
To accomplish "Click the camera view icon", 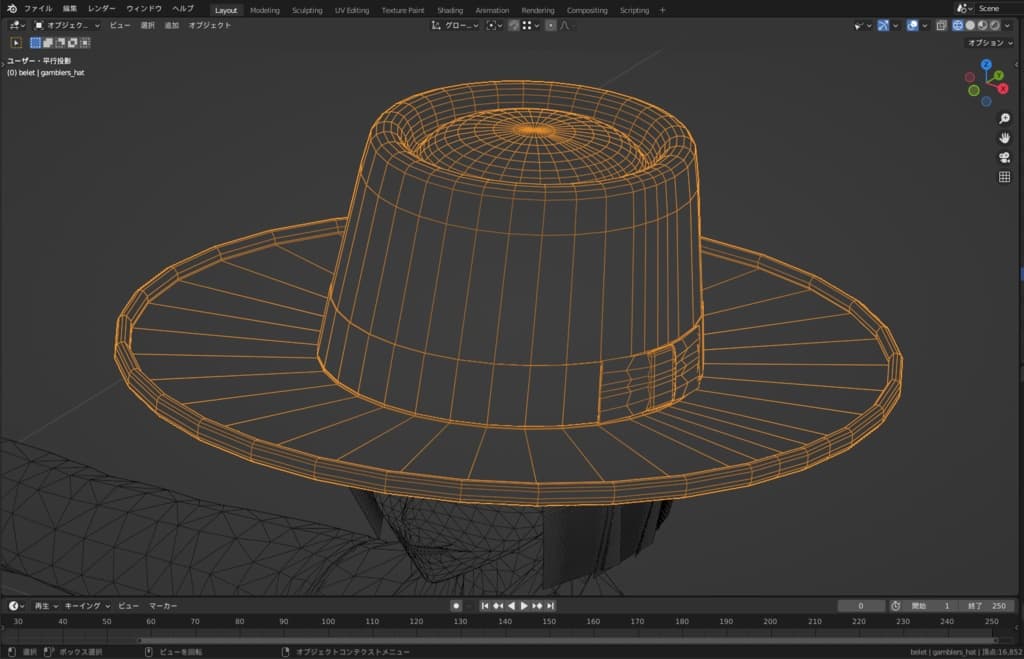I will [1004, 158].
